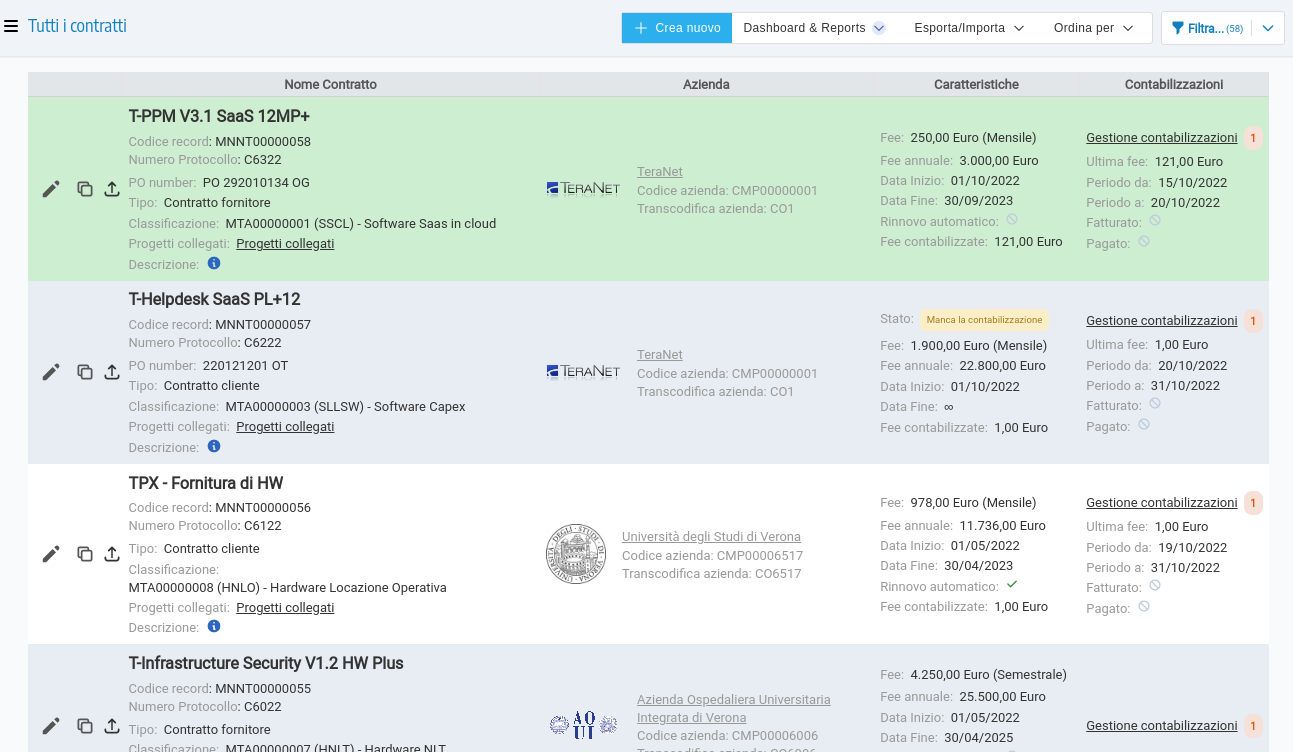Open the hamburger menu beside Tutti i contratti
1293x752 pixels.
pos(11,27)
